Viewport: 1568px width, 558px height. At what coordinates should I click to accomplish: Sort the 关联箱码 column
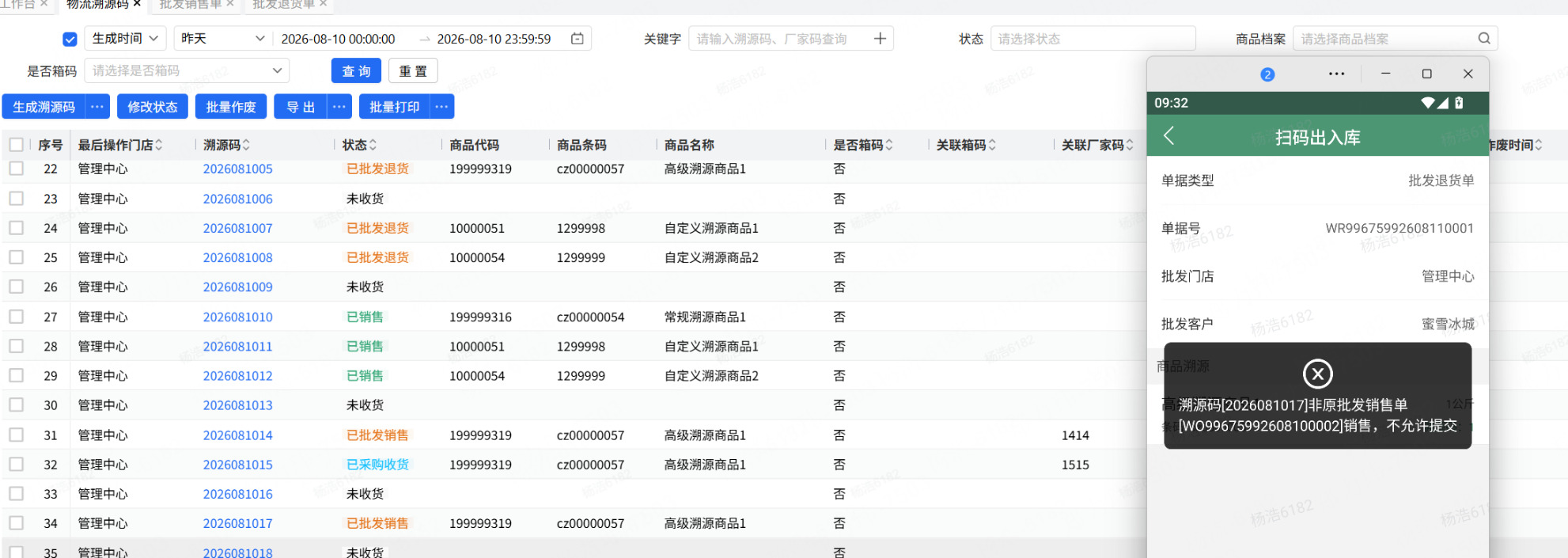pos(992,145)
